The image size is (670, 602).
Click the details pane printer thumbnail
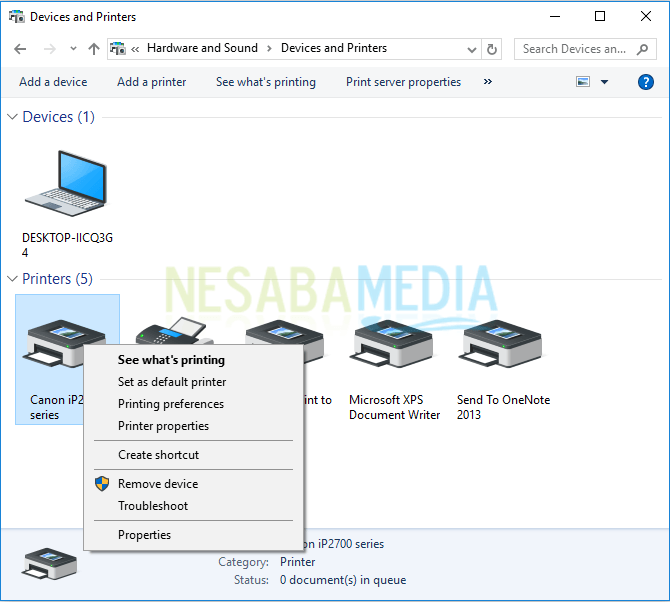[x=50, y=564]
